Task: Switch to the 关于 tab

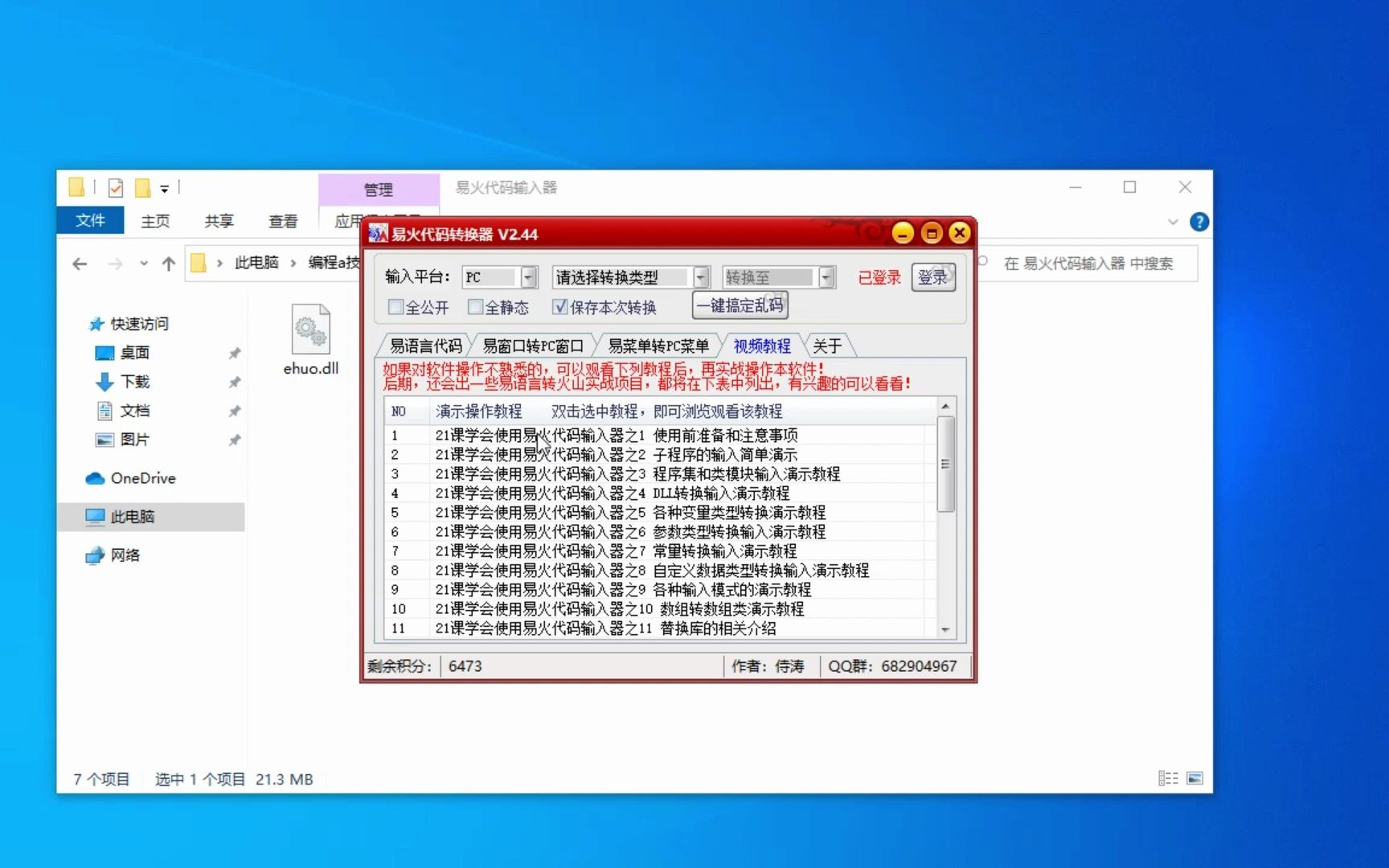Action: tap(827, 346)
